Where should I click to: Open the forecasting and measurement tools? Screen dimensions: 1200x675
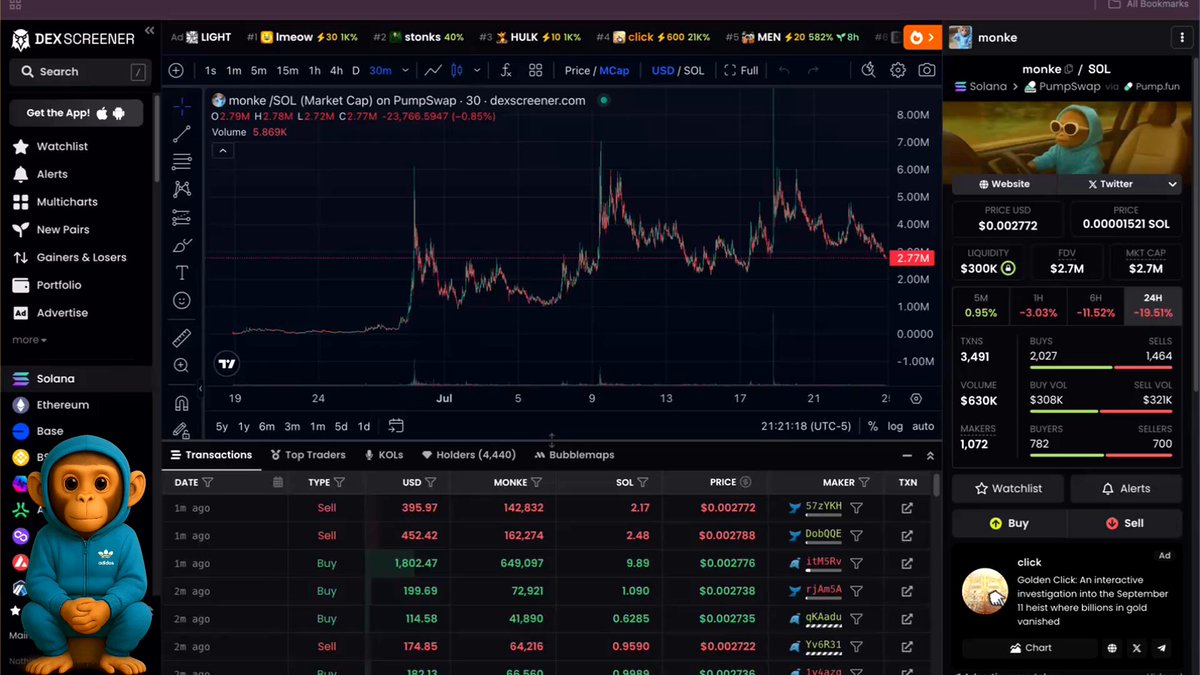point(182,217)
